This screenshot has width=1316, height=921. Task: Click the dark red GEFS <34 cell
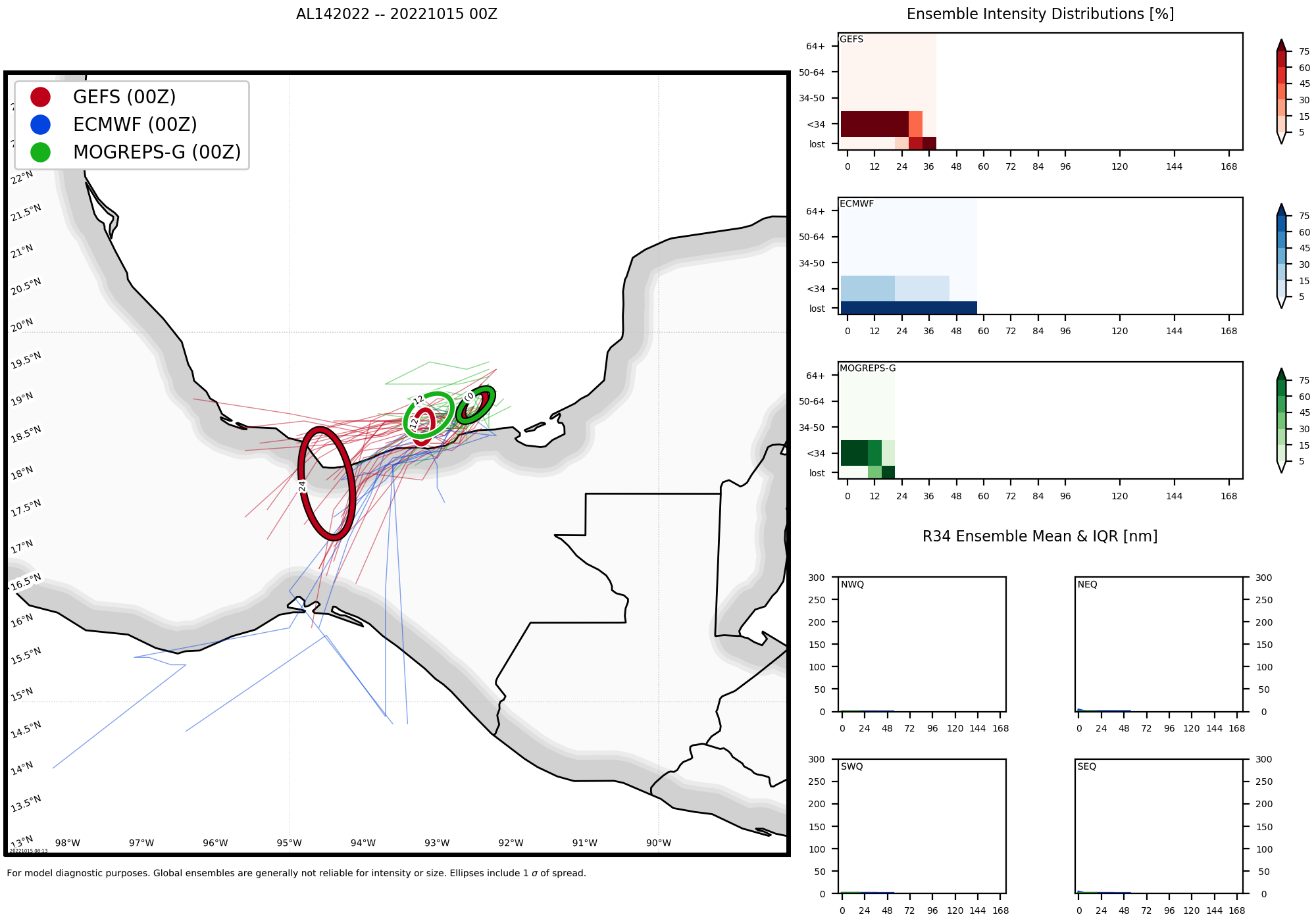coord(874,124)
